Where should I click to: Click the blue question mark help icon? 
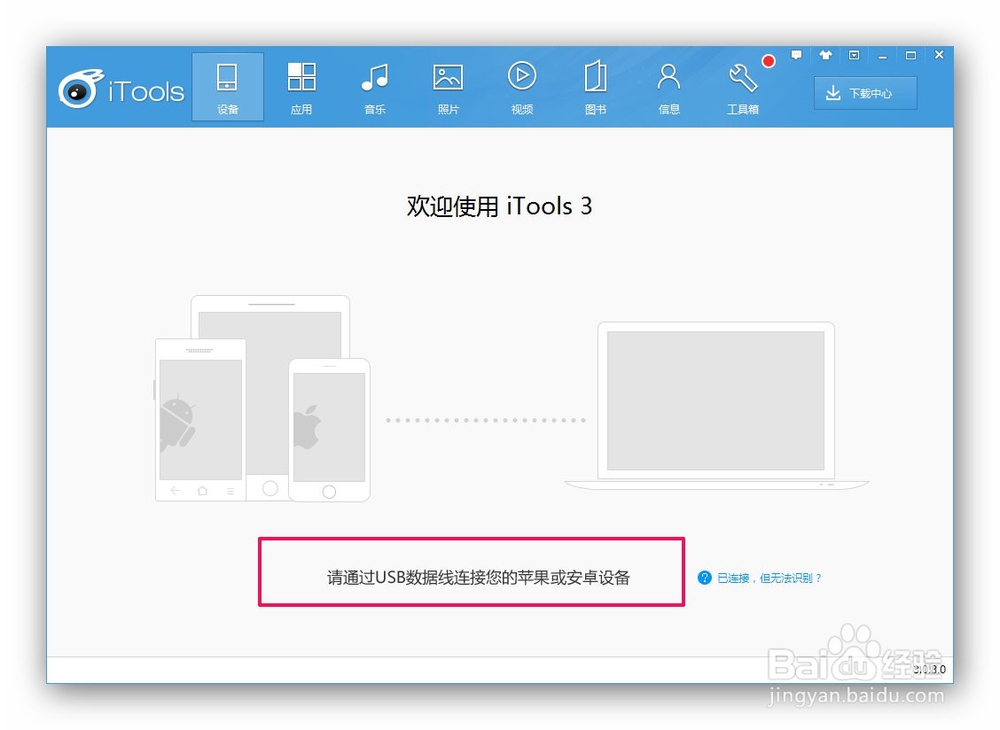pyautogui.click(x=704, y=578)
